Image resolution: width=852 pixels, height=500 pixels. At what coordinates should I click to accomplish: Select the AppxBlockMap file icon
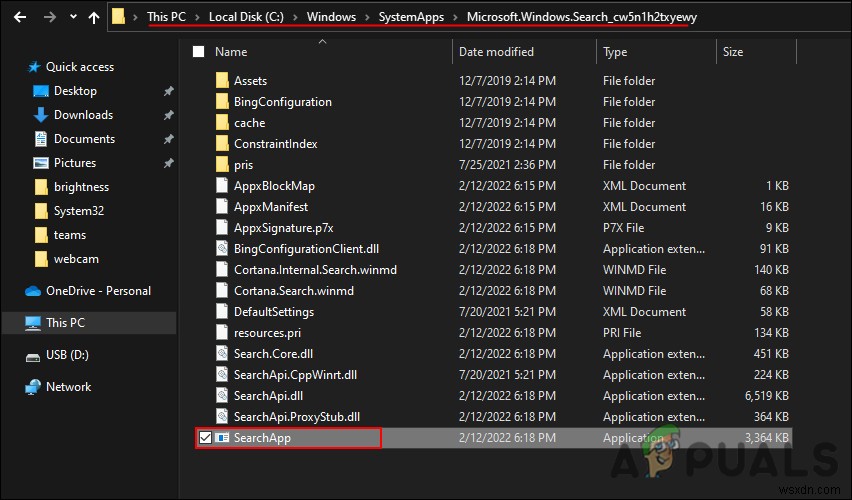point(222,185)
